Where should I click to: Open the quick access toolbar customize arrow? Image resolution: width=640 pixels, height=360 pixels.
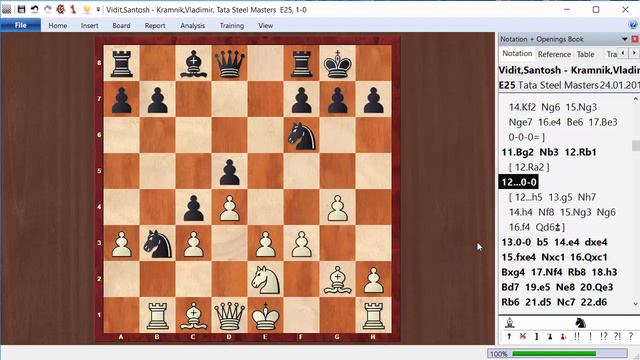[98, 9]
